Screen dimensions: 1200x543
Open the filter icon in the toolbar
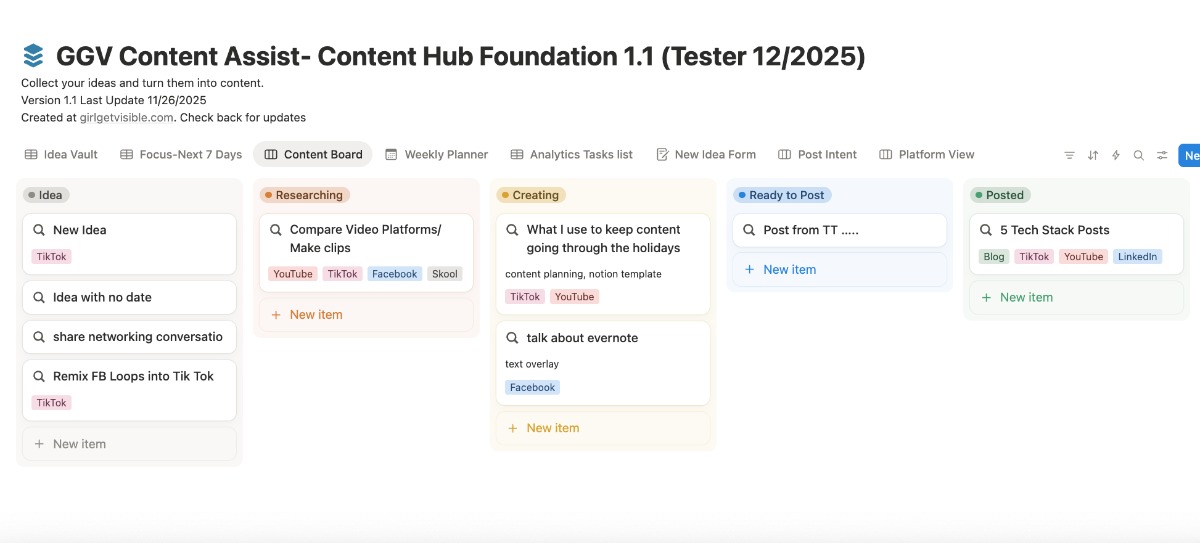(x=1069, y=155)
